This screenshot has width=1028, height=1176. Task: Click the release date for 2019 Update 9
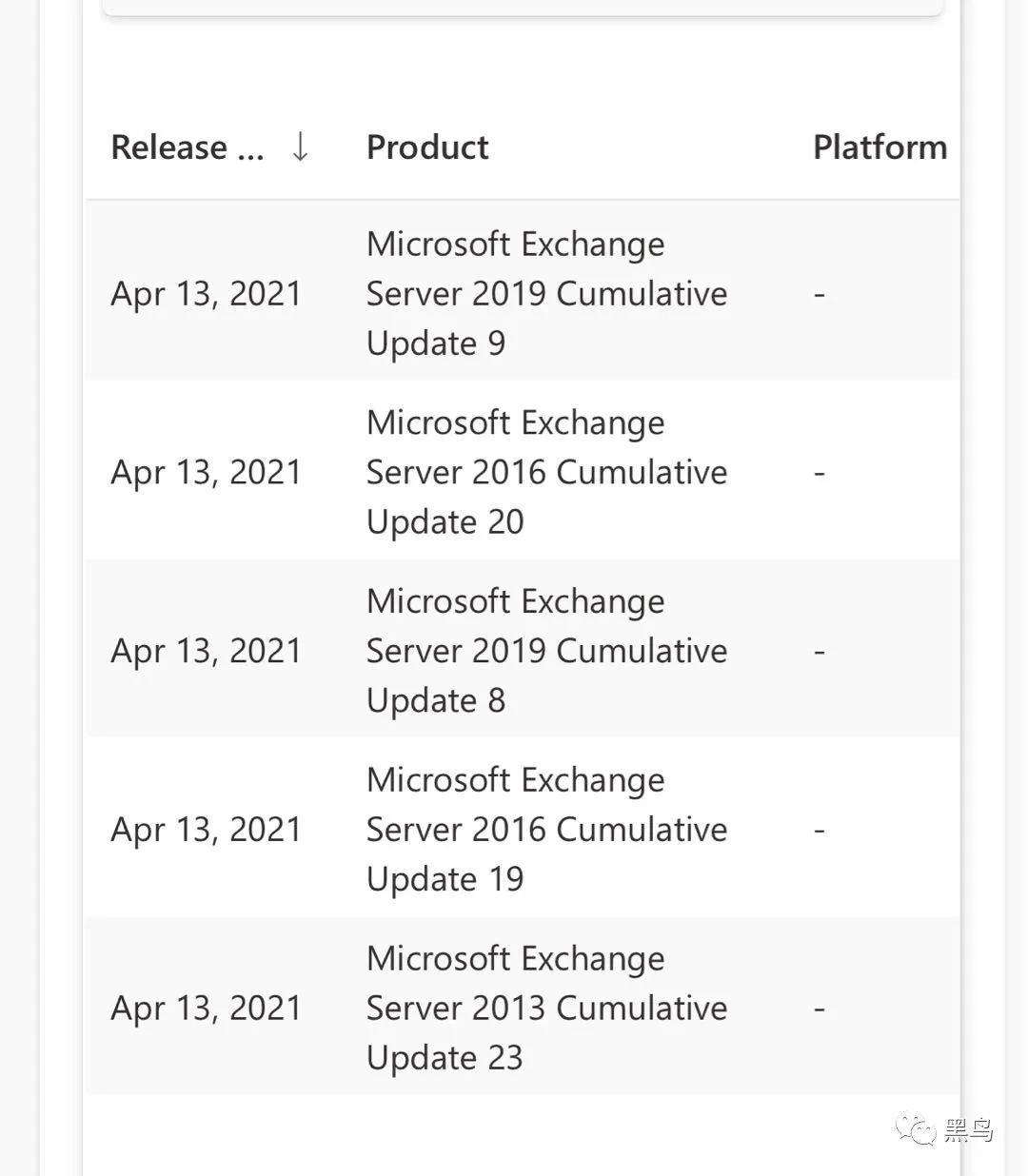pos(206,294)
